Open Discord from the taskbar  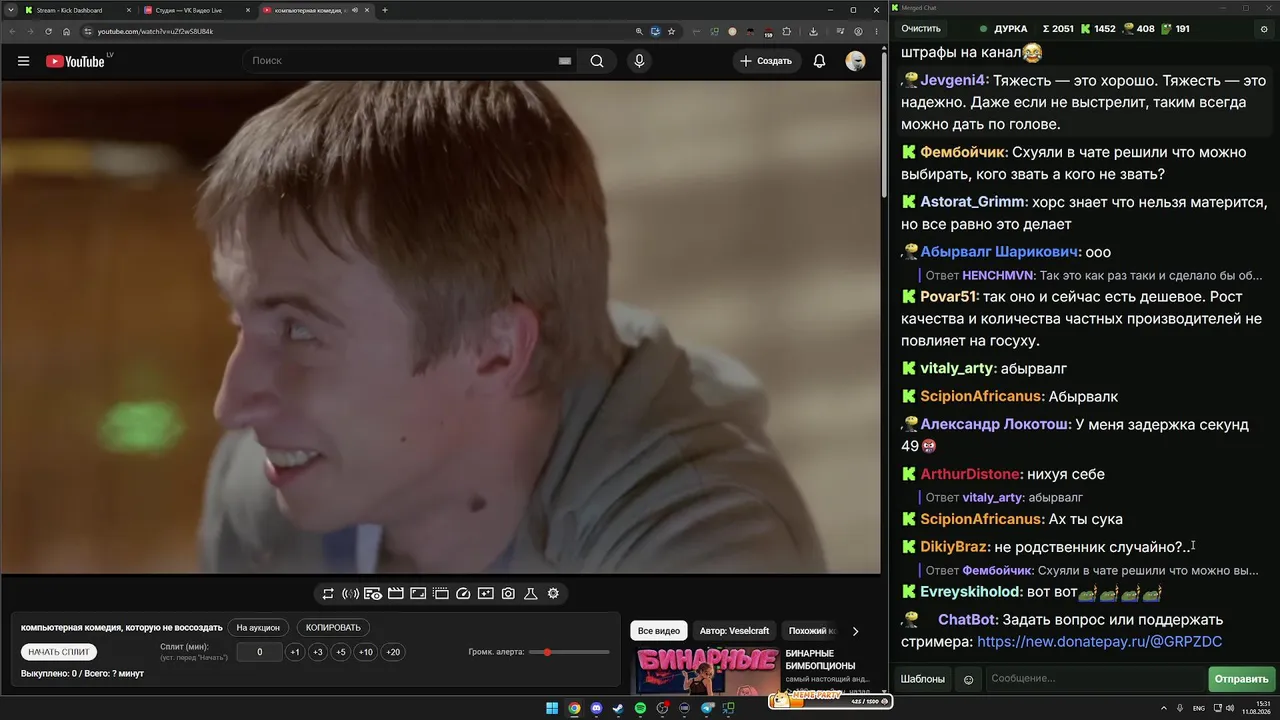point(597,709)
